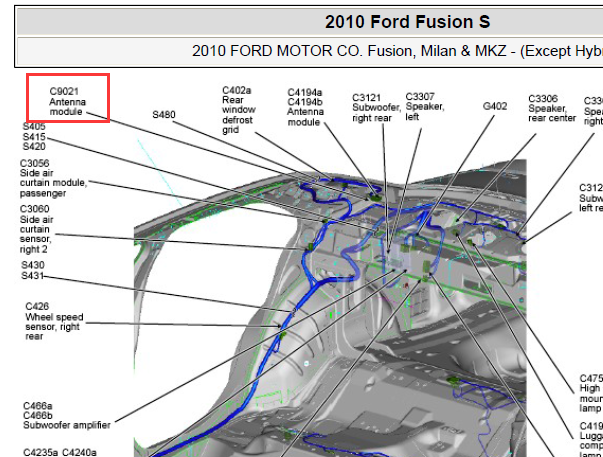Click the C4194a C4194b Antenna module label

pos(305,107)
